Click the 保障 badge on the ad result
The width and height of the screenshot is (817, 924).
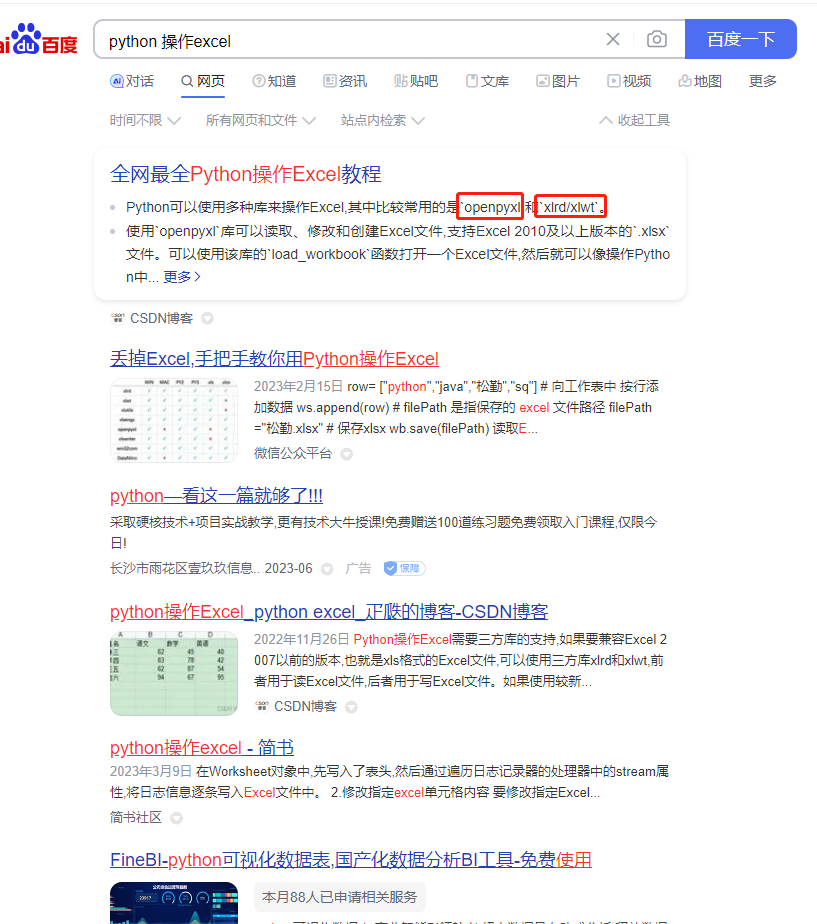(403, 567)
